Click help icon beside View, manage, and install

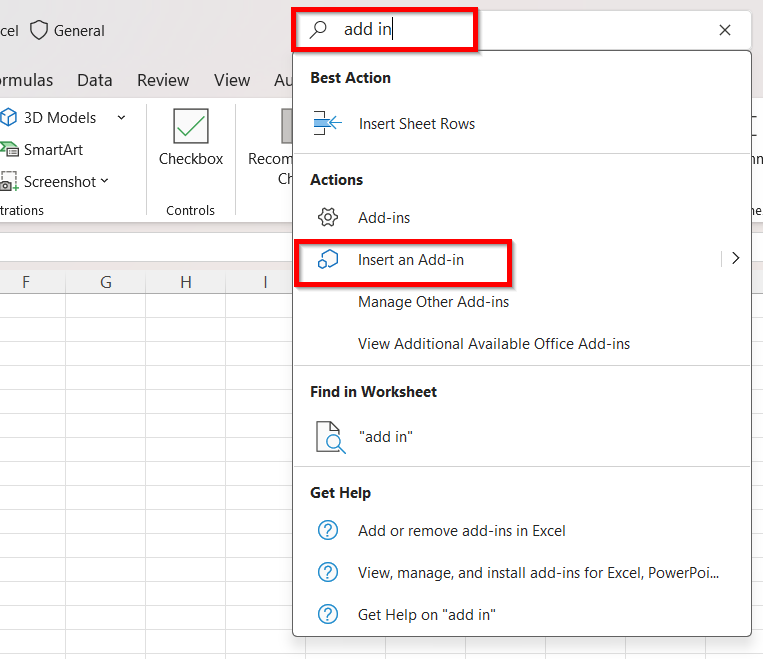[x=327, y=572]
